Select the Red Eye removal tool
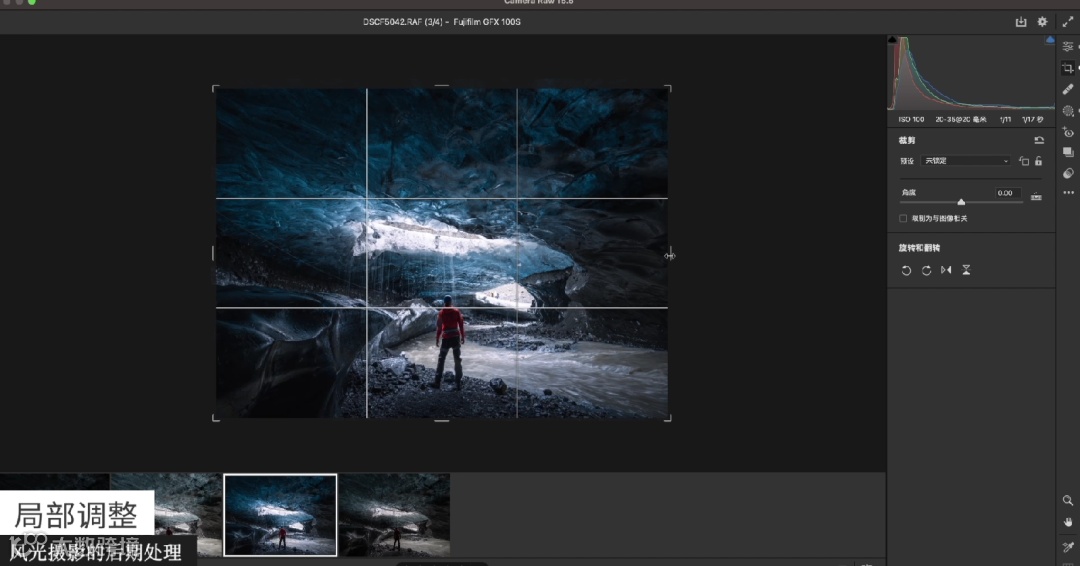1080x566 pixels. 1068,132
